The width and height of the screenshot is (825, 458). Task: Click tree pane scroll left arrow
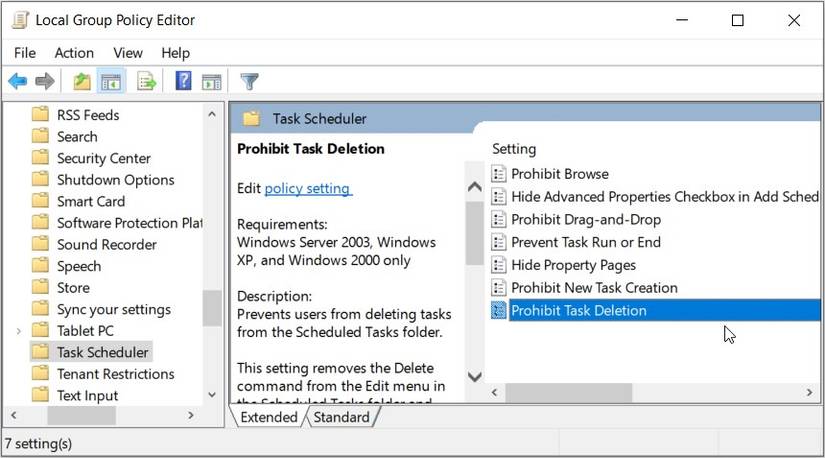click(14, 415)
